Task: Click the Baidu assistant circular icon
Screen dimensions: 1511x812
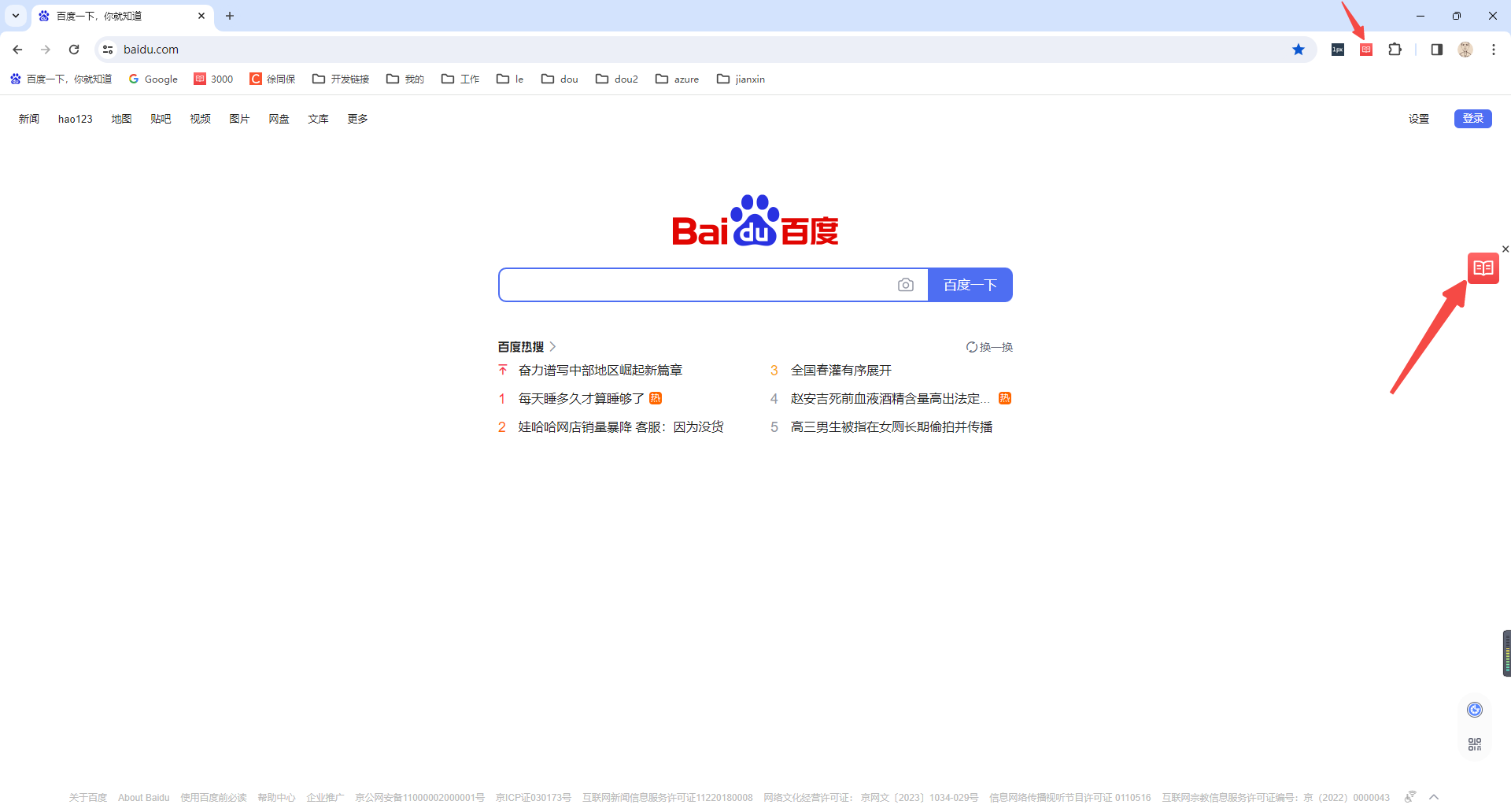Action: [1475, 710]
